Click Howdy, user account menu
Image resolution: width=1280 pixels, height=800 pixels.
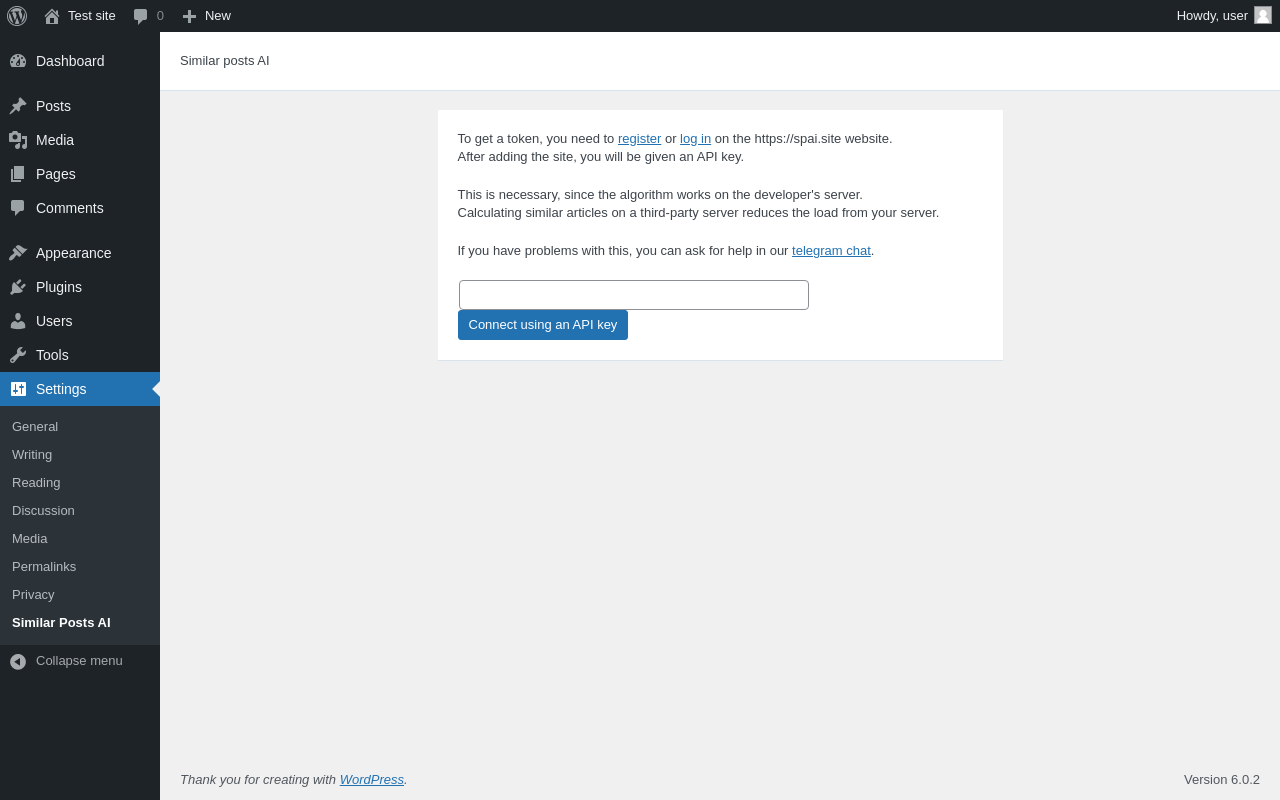[1224, 16]
